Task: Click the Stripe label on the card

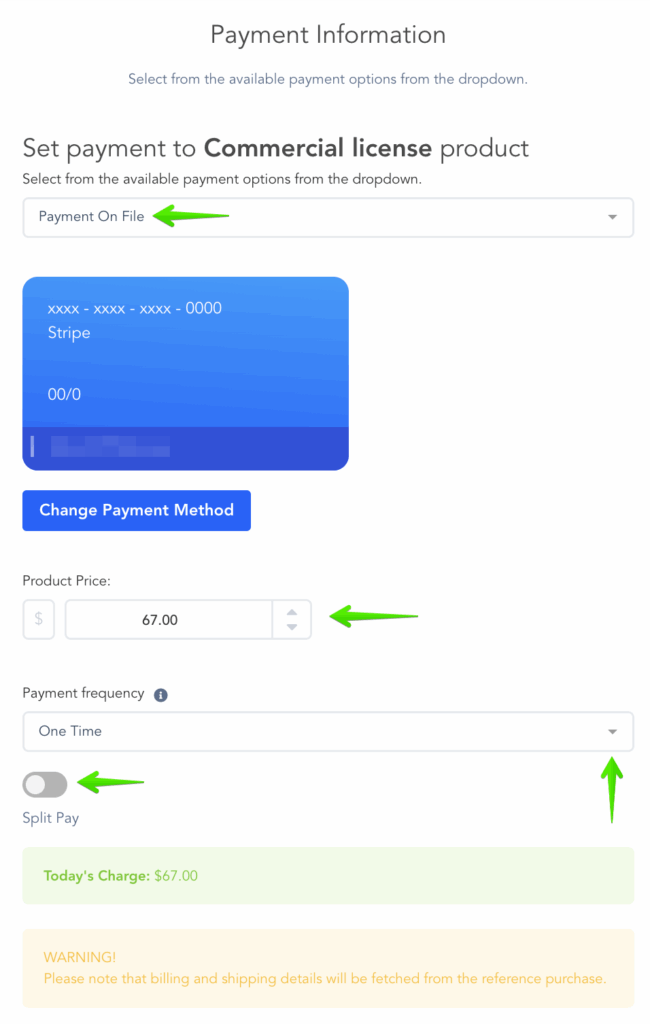Action: [x=69, y=333]
